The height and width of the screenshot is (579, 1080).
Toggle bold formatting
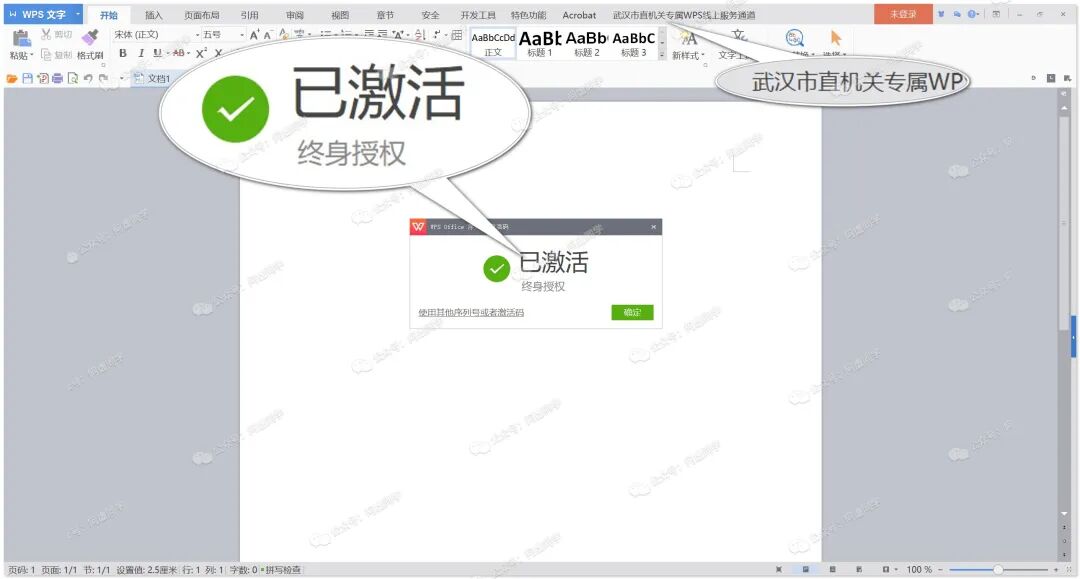pos(123,53)
